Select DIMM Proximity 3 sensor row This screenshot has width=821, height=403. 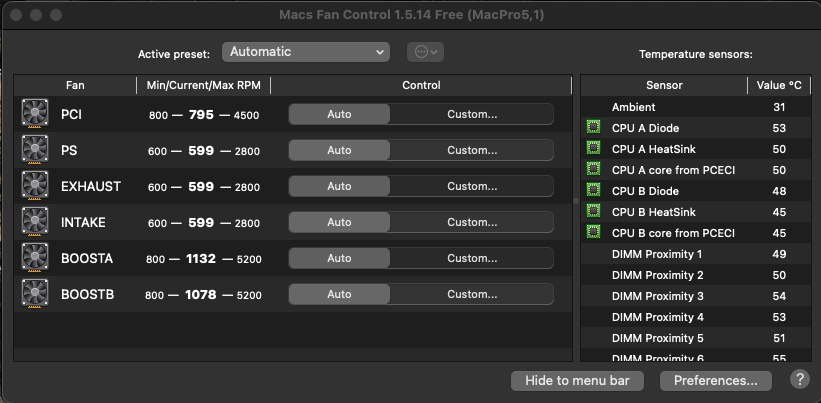pos(696,296)
